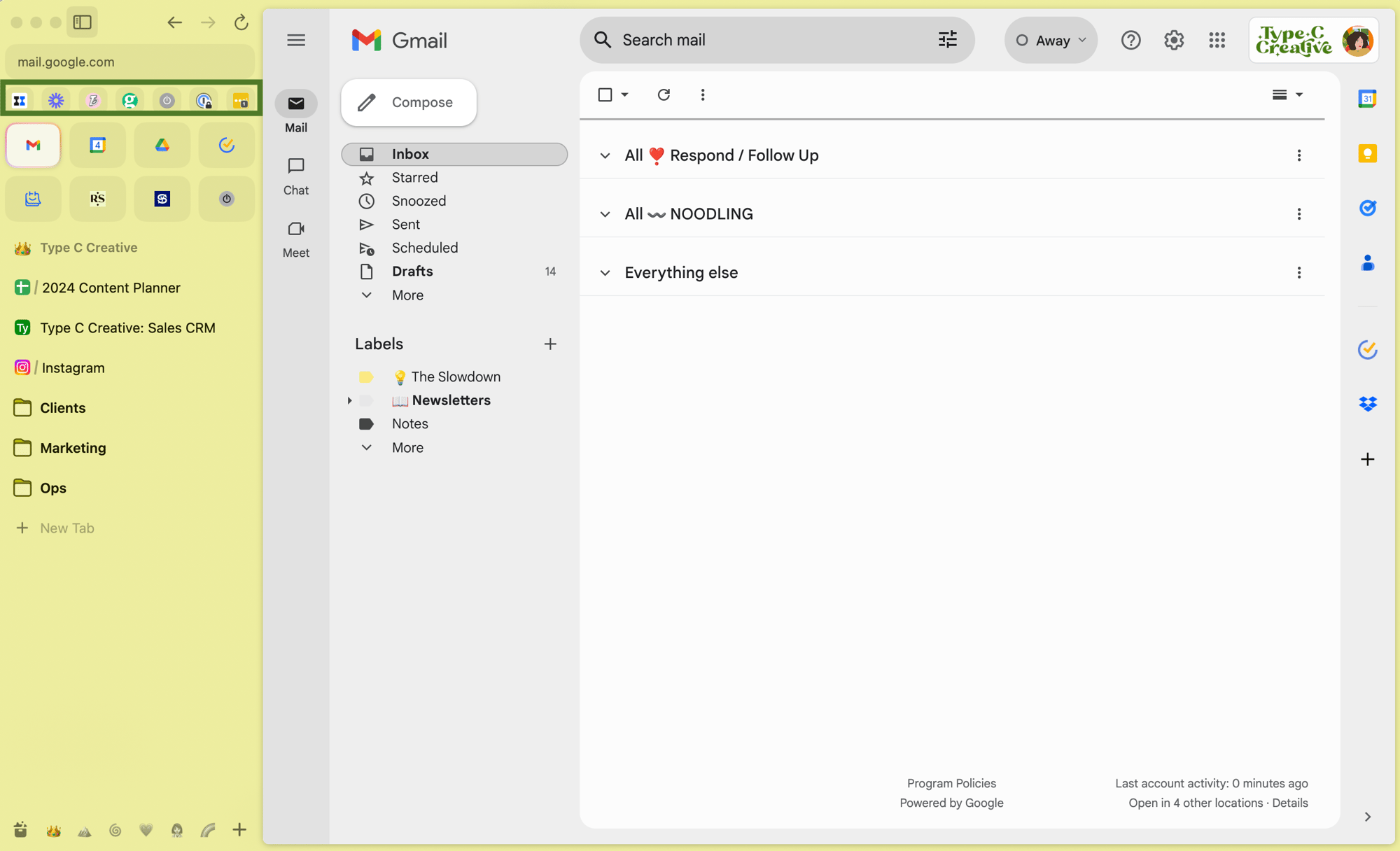Open Google Calendar side panel icon
The height and width of the screenshot is (851, 1400).
pyautogui.click(x=1367, y=99)
